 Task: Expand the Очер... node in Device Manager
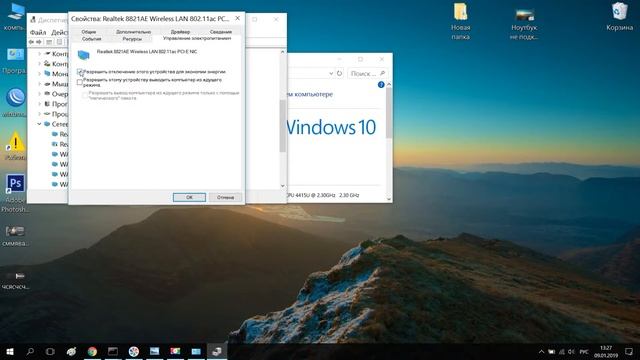click(39, 94)
